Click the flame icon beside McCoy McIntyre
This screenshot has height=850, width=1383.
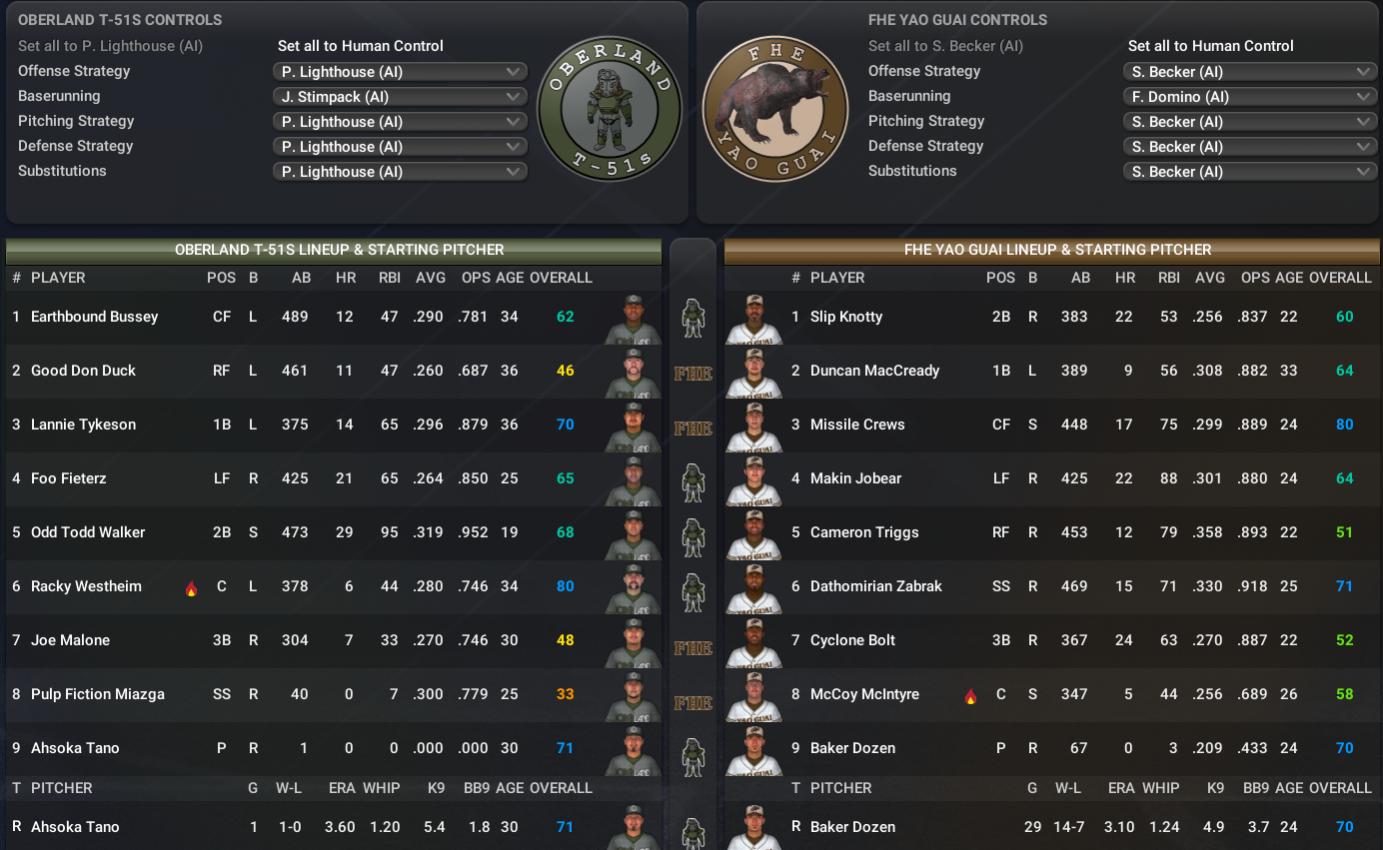coord(970,696)
